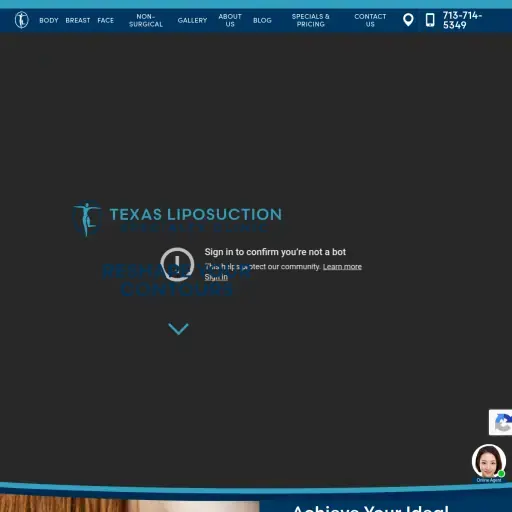Click the video error exclamation icon
The image size is (512, 512).
(177, 264)
